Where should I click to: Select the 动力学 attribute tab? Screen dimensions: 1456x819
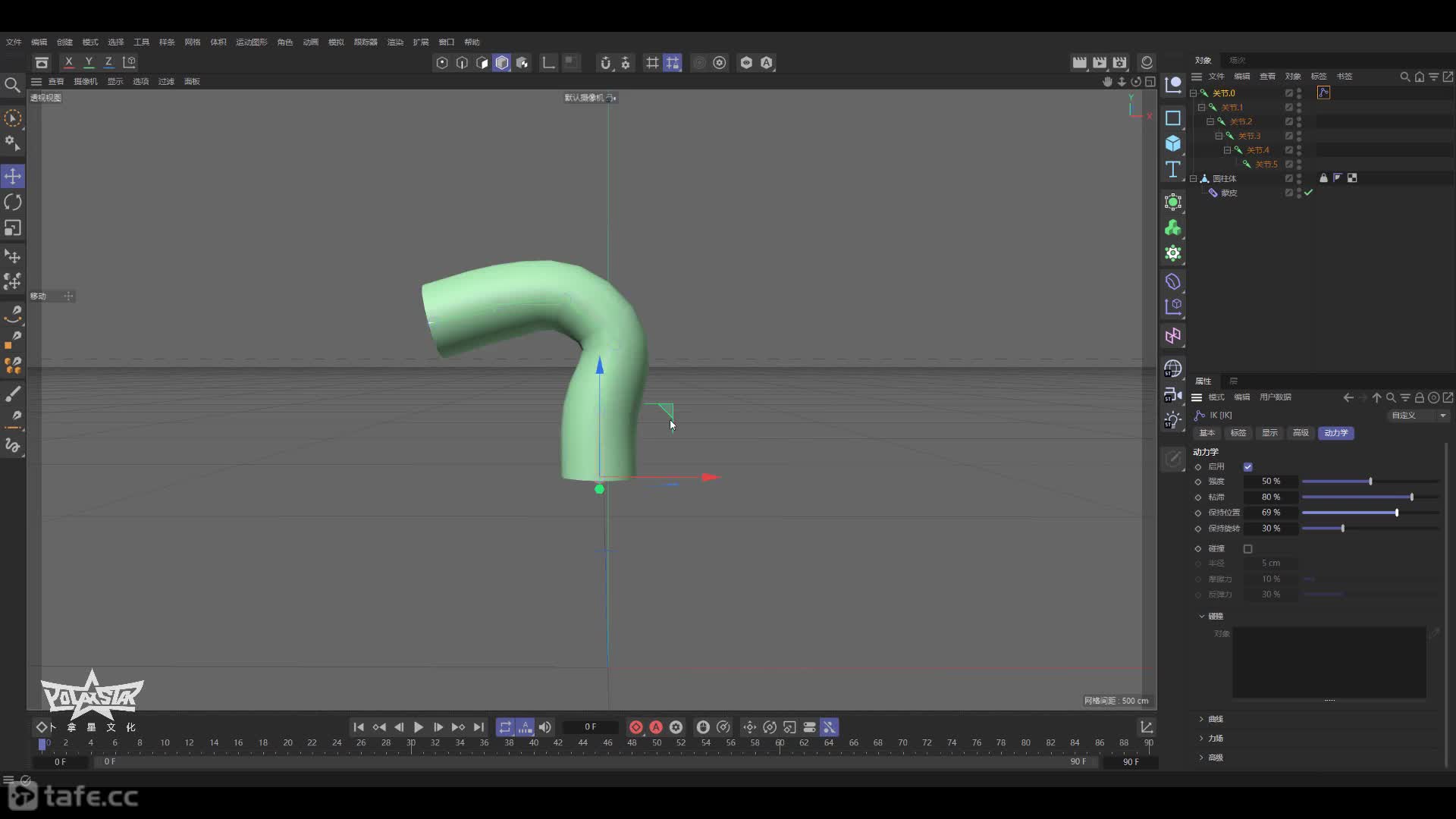[1336, 433]
